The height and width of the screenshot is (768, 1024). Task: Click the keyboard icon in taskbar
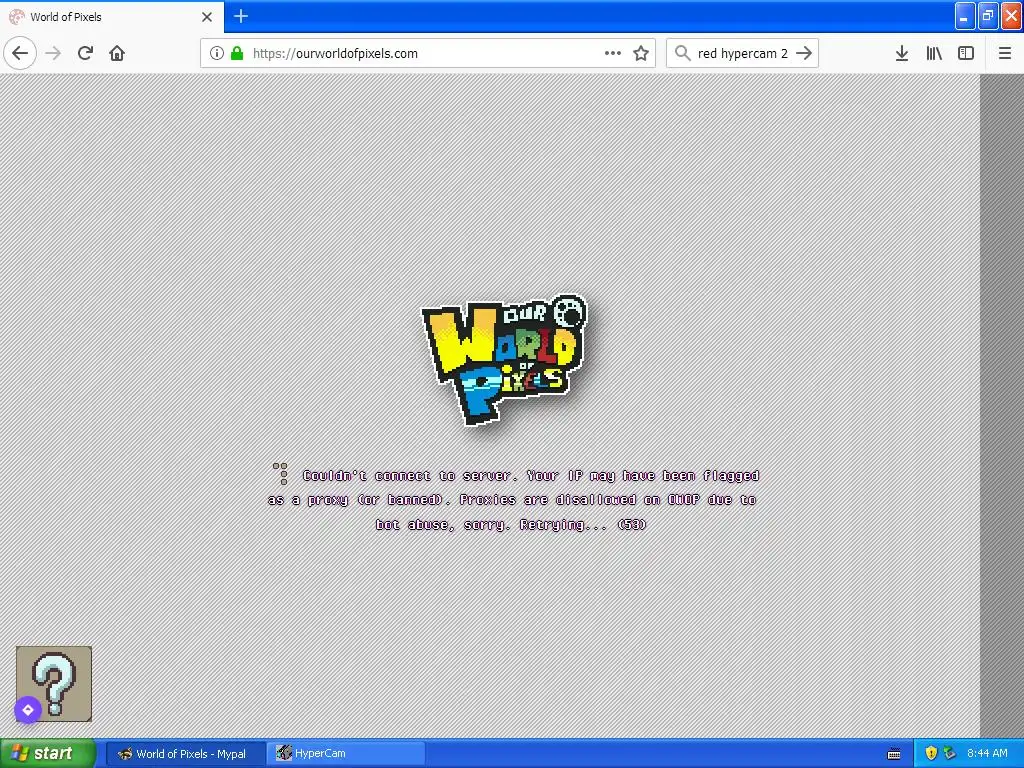[x=894, y=754]
